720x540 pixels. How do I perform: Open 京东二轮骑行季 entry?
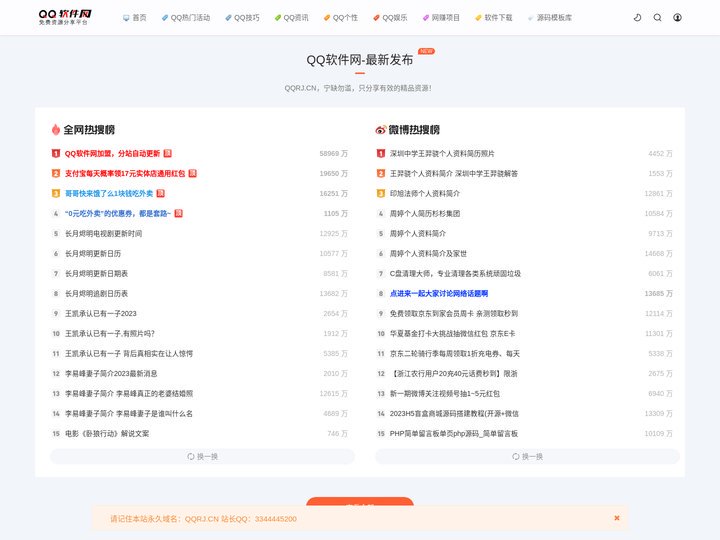455,354
